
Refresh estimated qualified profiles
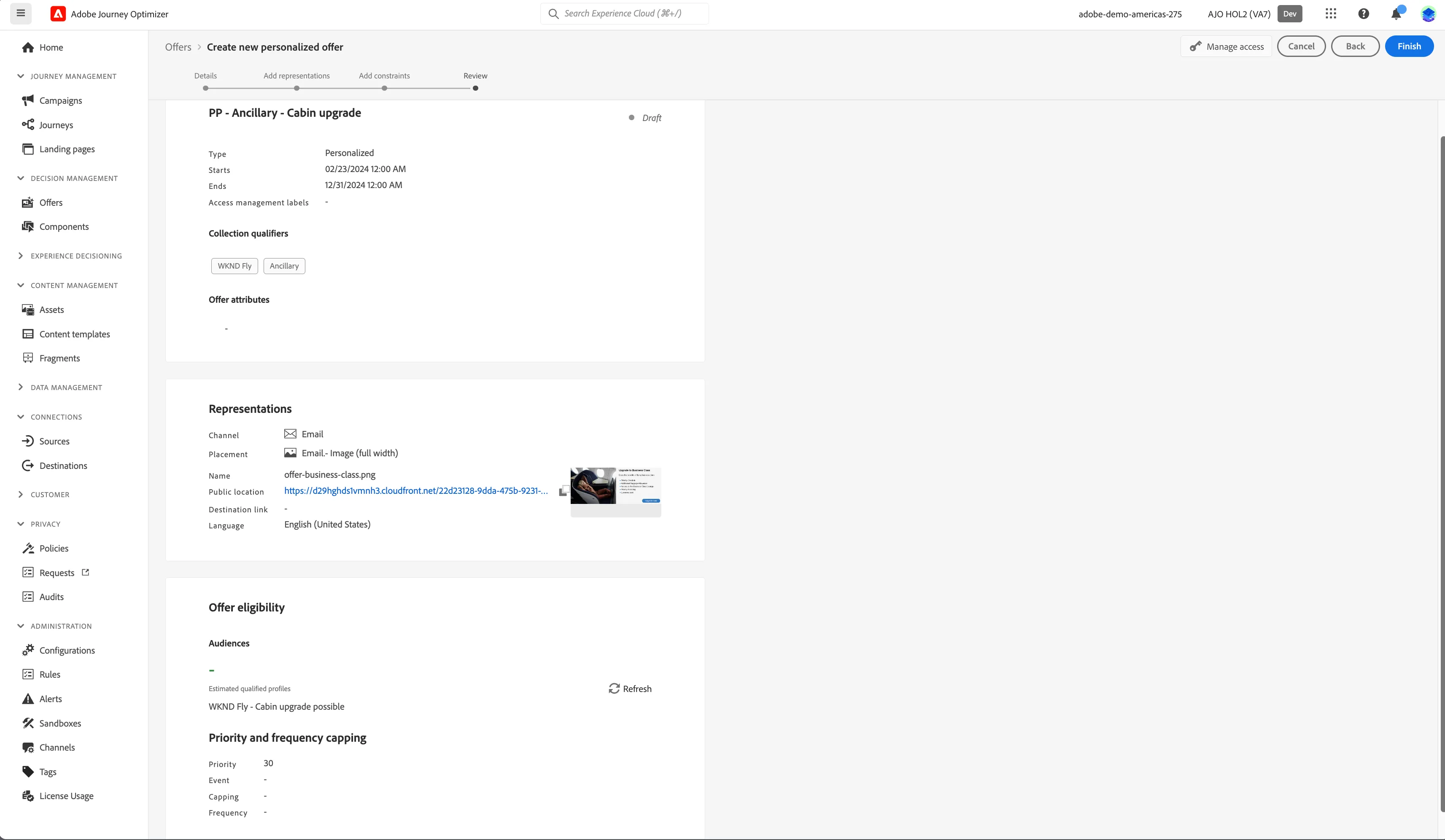tap(630, 689)
